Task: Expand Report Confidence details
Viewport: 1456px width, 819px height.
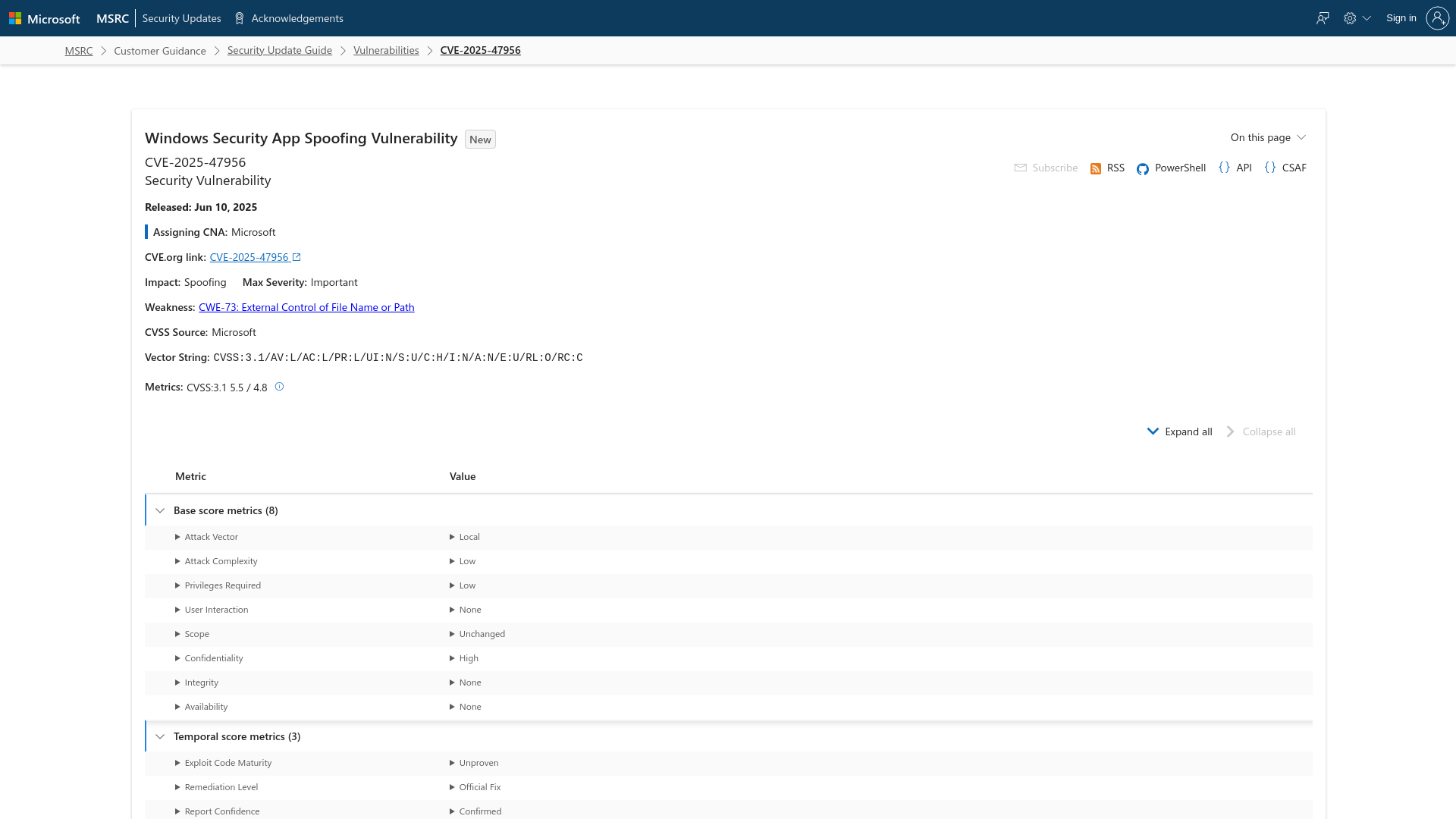Action: click(217, 811)
